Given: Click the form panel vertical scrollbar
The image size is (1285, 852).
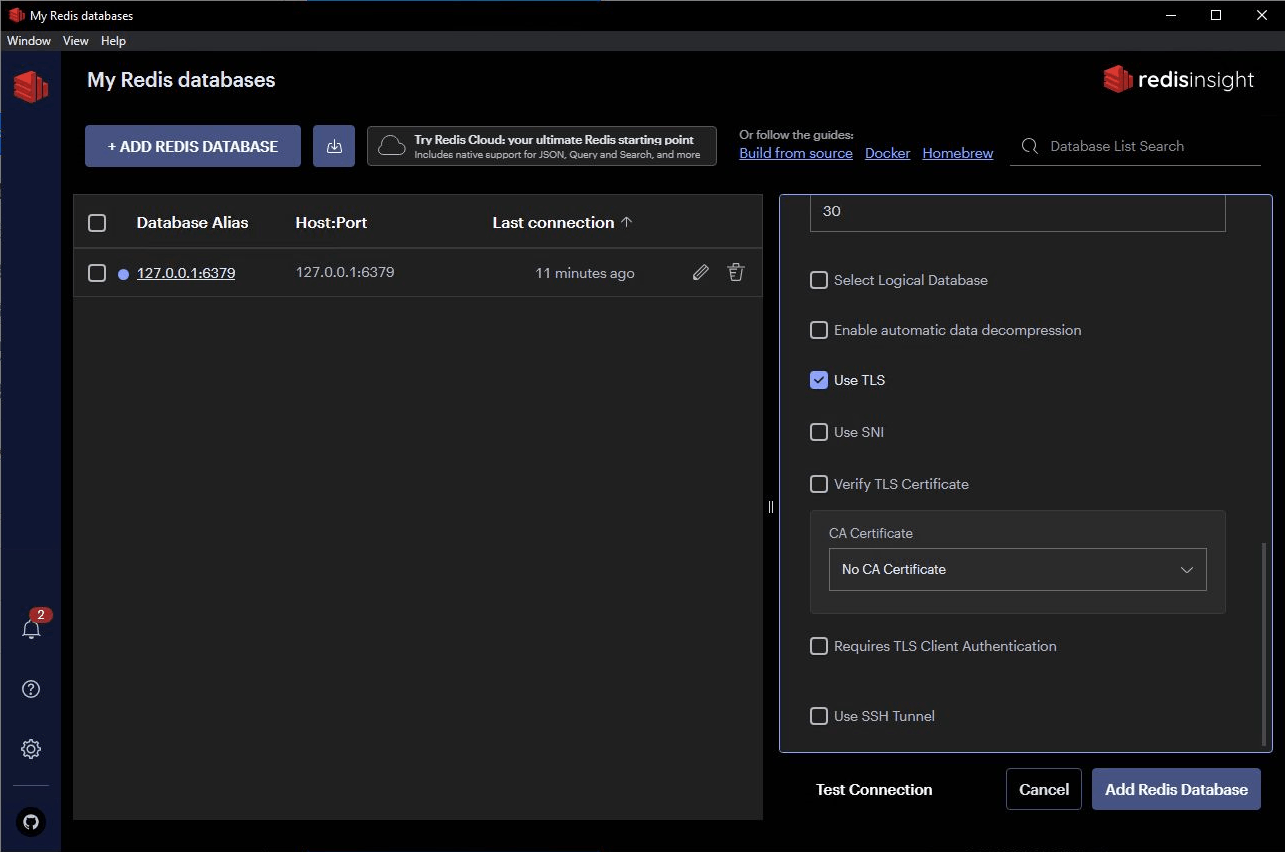Looking at the screenshot, I should click(x=1265, y=645).
